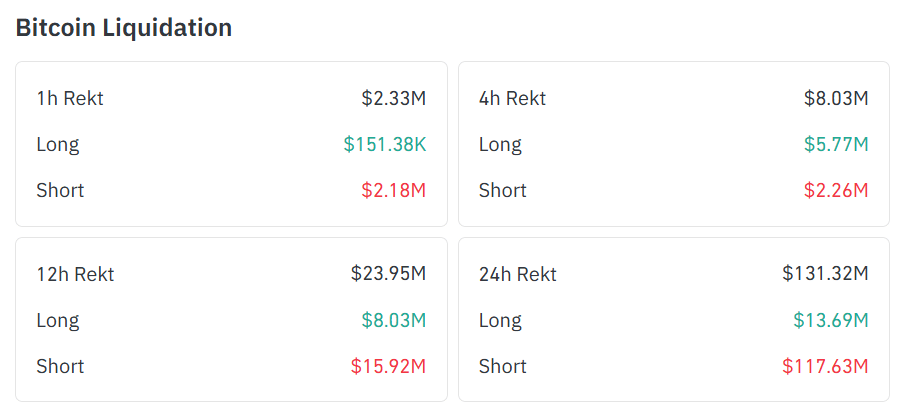Click the 12h short value $15.92M
904x416 pixels.
point(388,366)
